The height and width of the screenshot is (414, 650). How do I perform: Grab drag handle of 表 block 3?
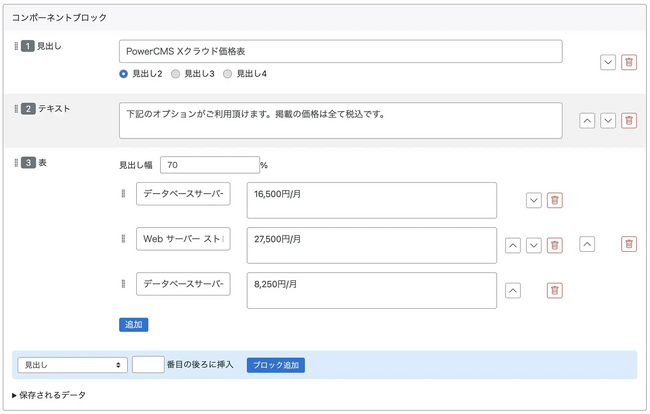(16, 162)
